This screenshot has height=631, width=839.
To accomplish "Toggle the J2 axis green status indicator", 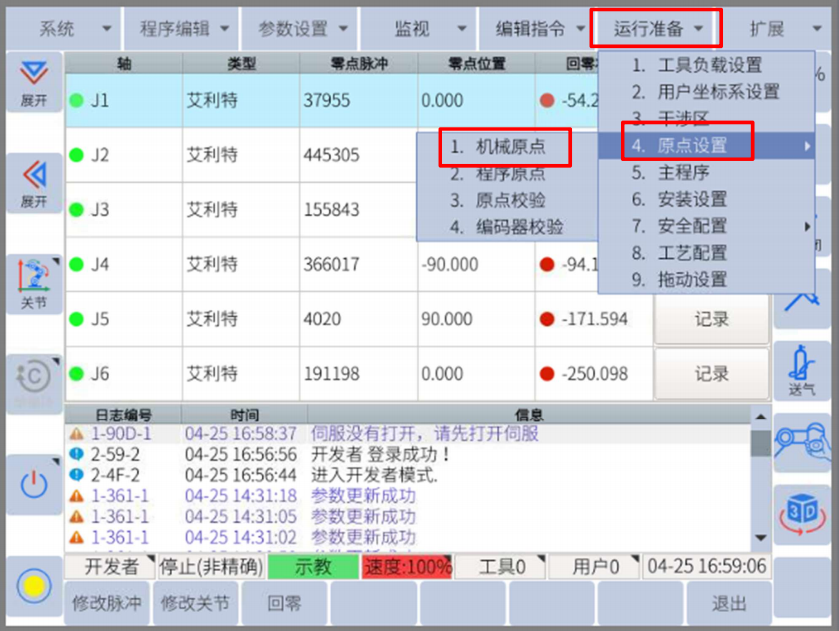I will [76, 155].
